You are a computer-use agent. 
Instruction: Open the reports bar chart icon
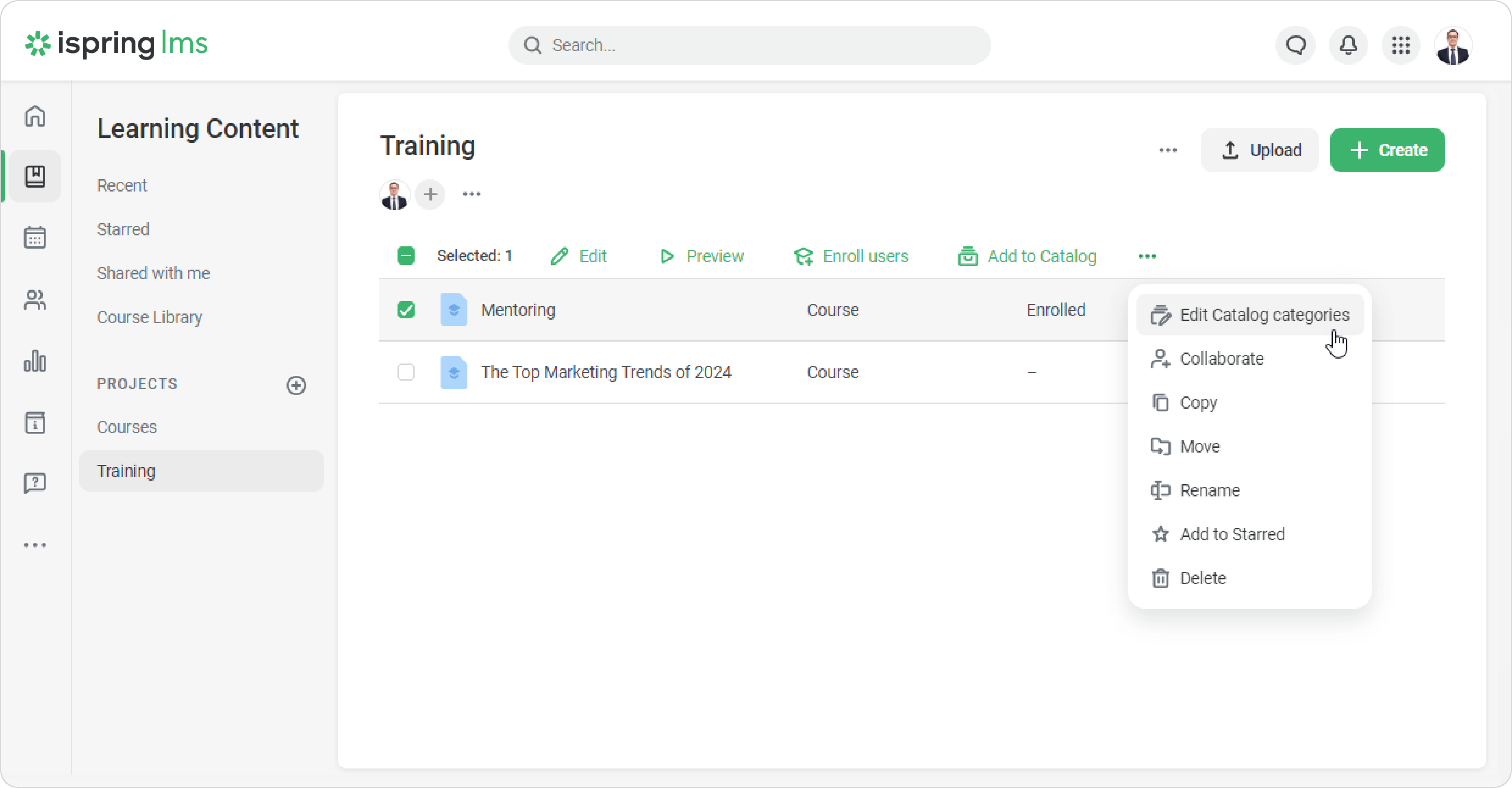pos(35,361)
